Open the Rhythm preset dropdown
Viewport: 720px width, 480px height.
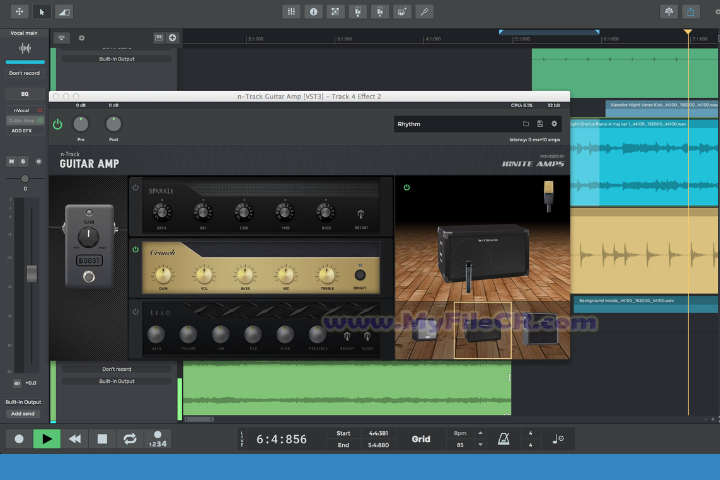457,124
